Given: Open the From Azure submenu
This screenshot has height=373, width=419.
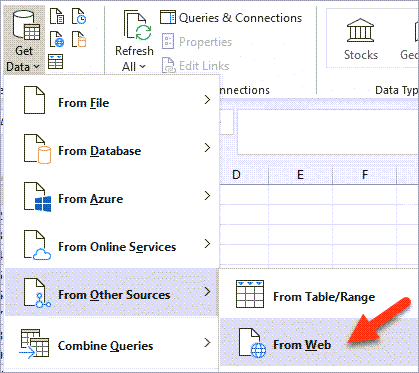Looking at the screenshot, I should pyautogui.click(x=112, y=197).
